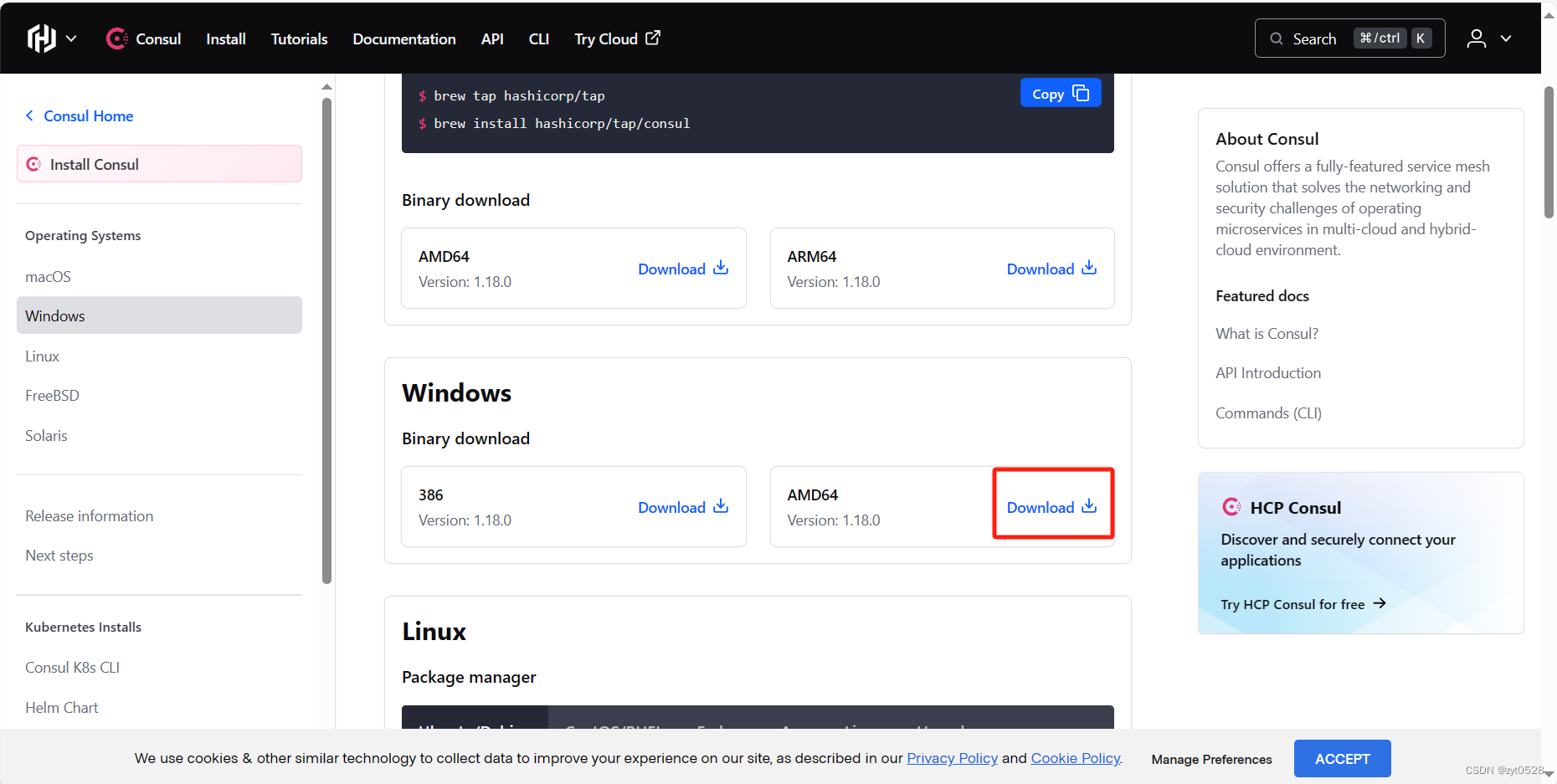Viewport: 1557px width, 784px height.
Task: Go back to Consul Home
Action: pyautogui.click(x=80, y=116)
